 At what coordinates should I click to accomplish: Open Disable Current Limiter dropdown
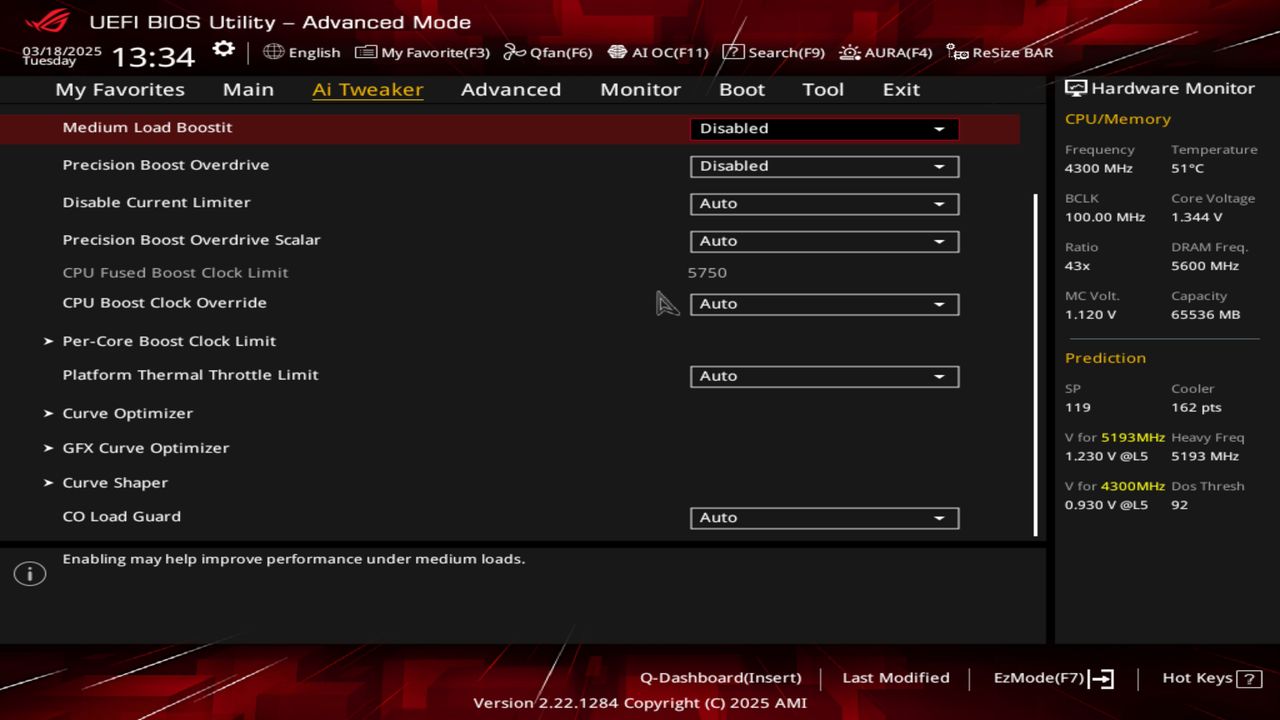825,204
